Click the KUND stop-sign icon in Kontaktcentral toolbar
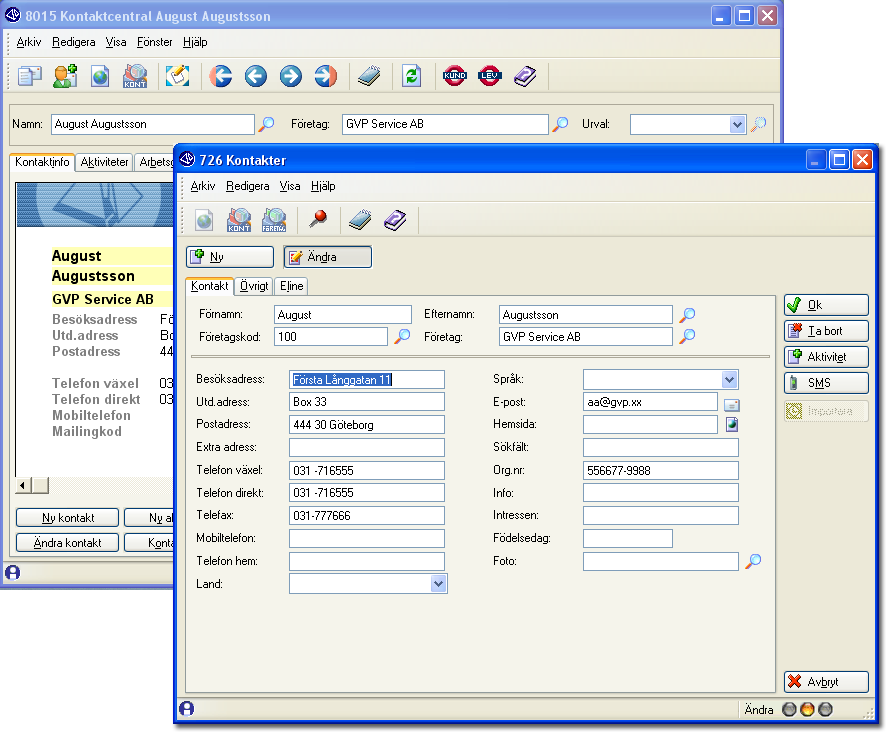 click(x=455, y=76)
